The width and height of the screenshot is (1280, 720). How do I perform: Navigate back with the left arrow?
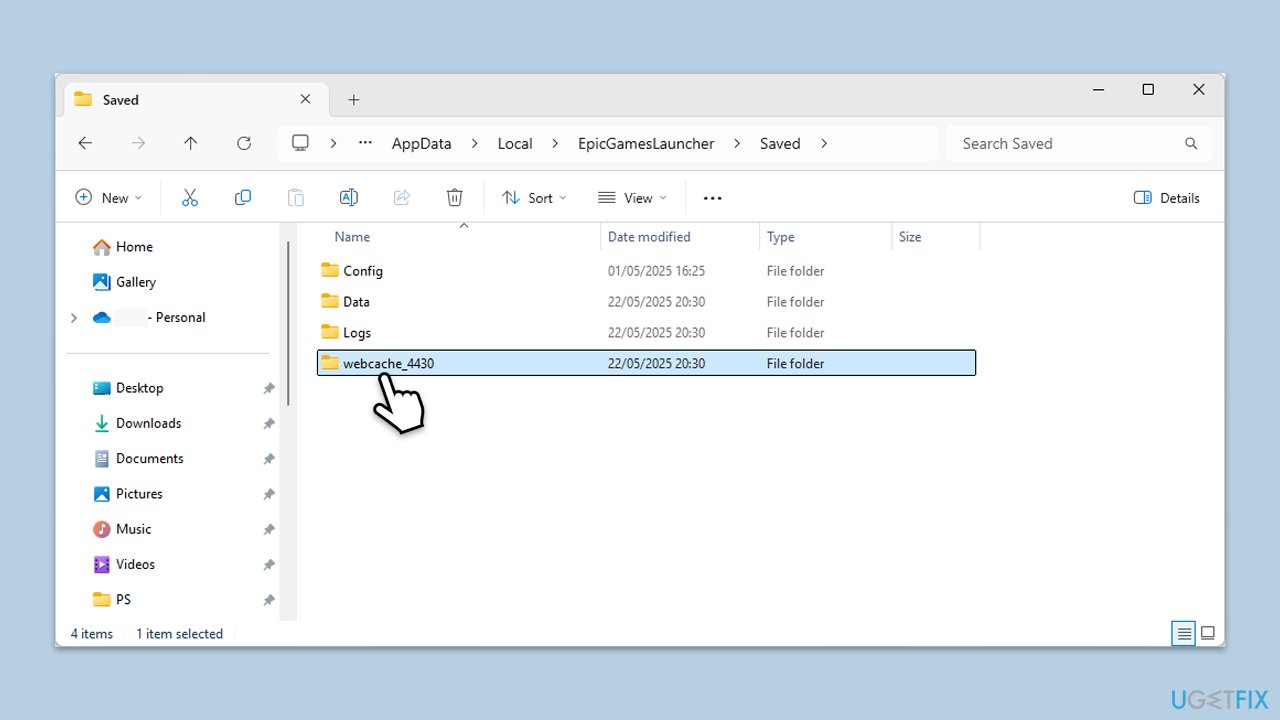85,143
